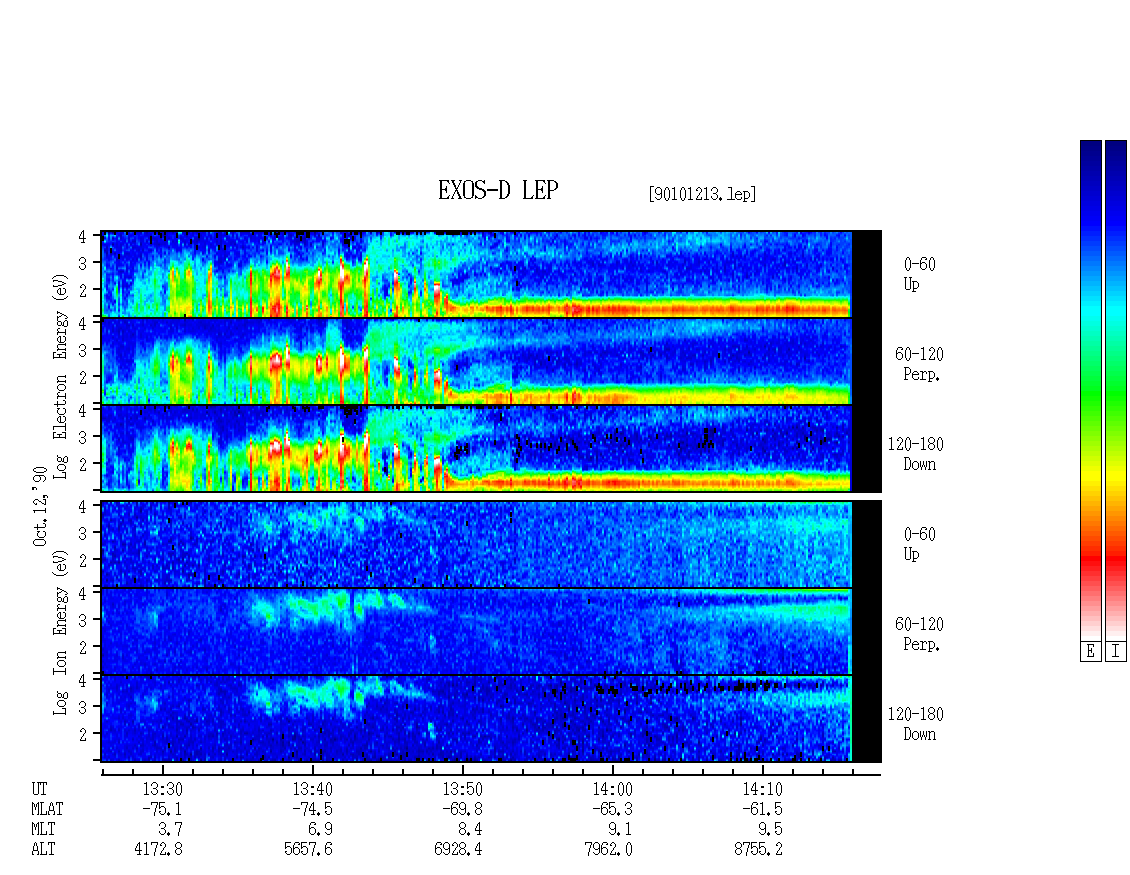
Task: Click the ALT value 5657.6
Action: tap(308, 850)
